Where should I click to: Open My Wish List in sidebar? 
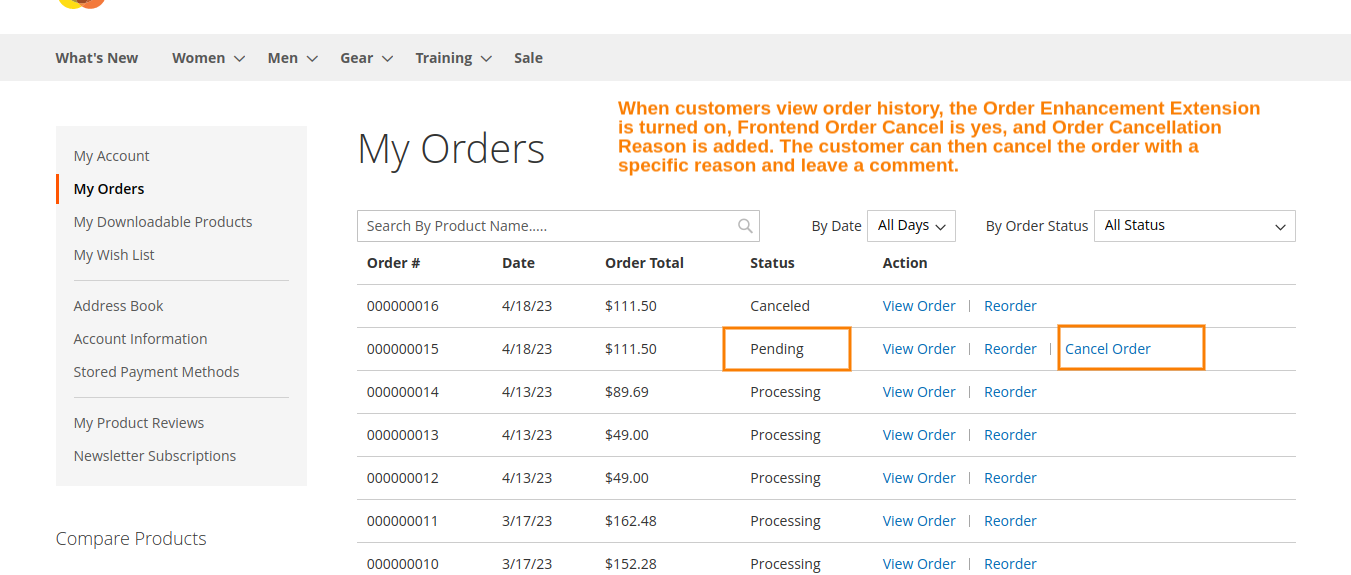tap(114, 255)
